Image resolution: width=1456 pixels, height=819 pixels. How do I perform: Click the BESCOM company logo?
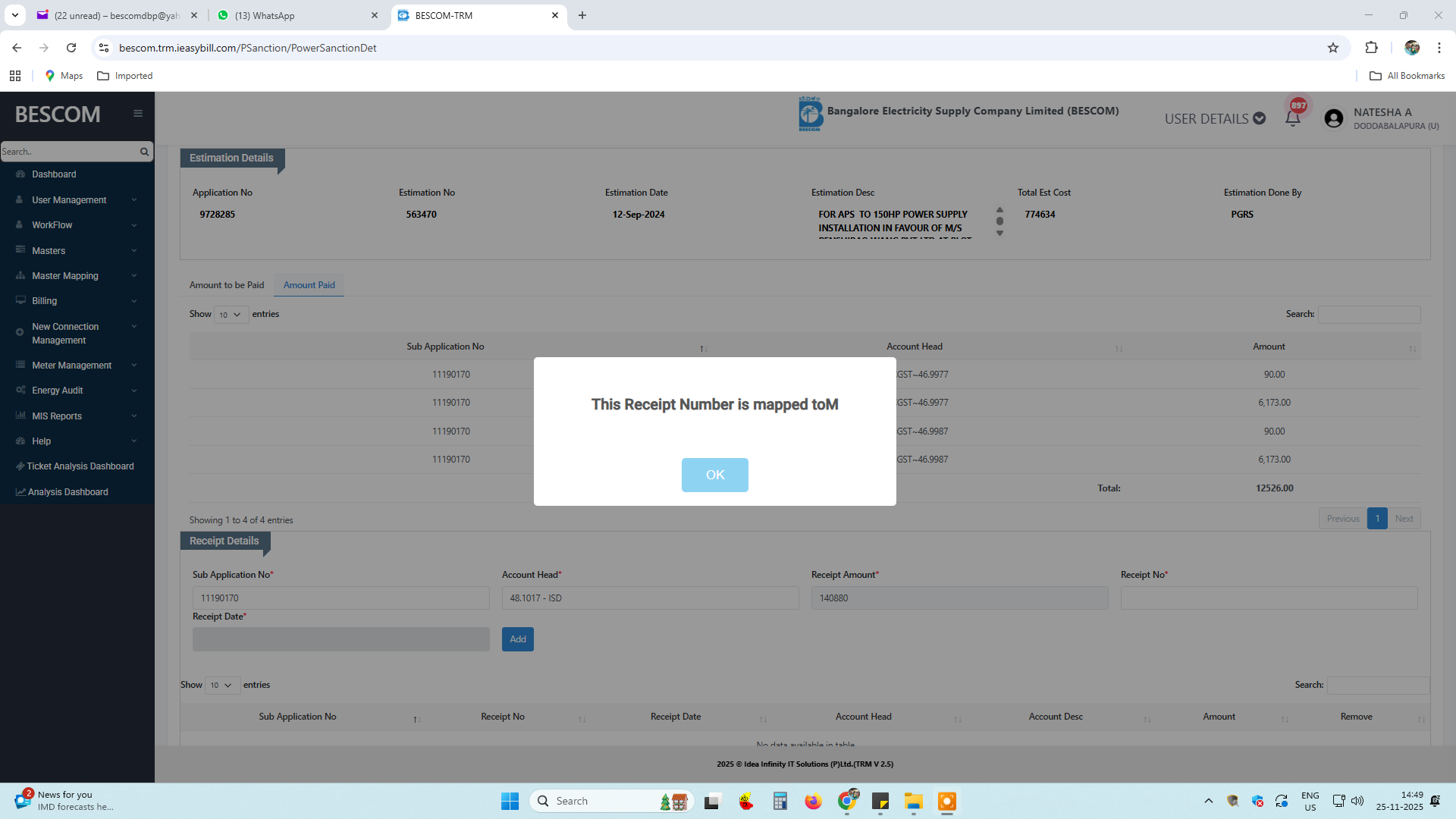pyautogui.click(x=810, y=114)
